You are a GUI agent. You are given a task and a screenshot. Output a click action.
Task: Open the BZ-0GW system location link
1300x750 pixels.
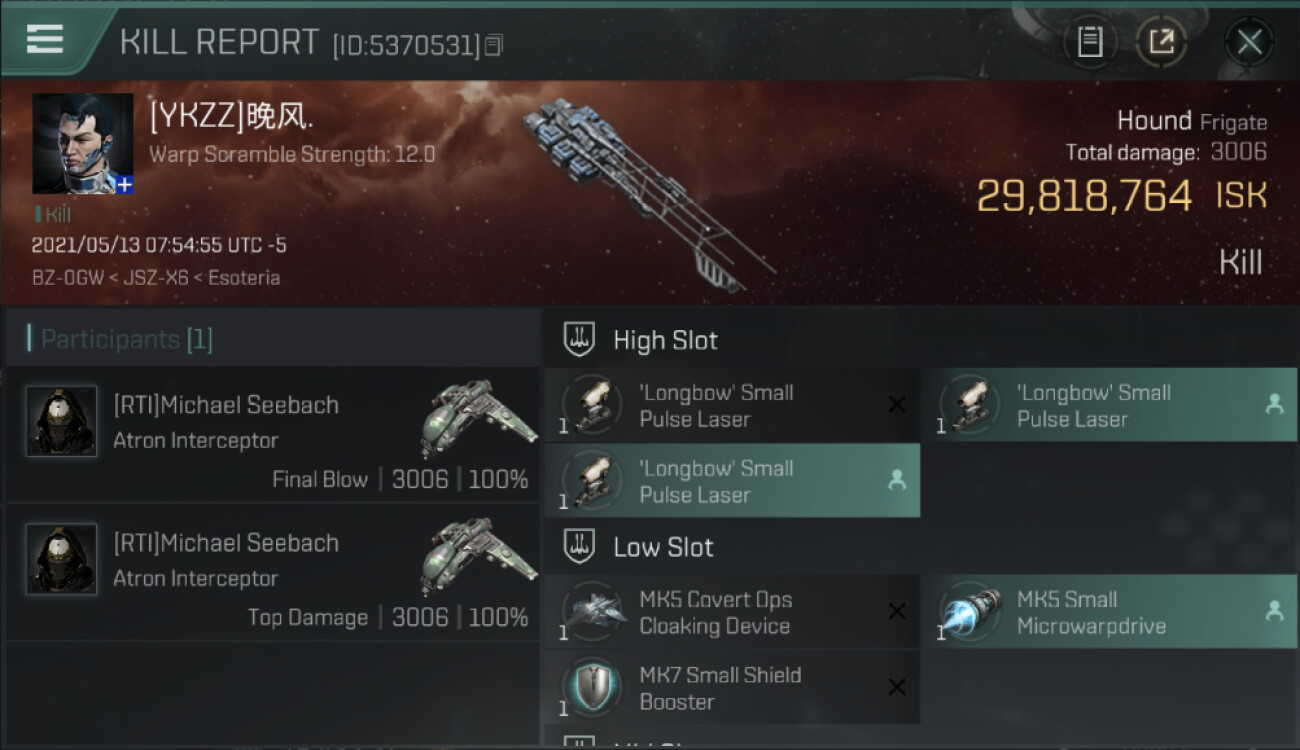pyautogui.click(x=68, y=278)
